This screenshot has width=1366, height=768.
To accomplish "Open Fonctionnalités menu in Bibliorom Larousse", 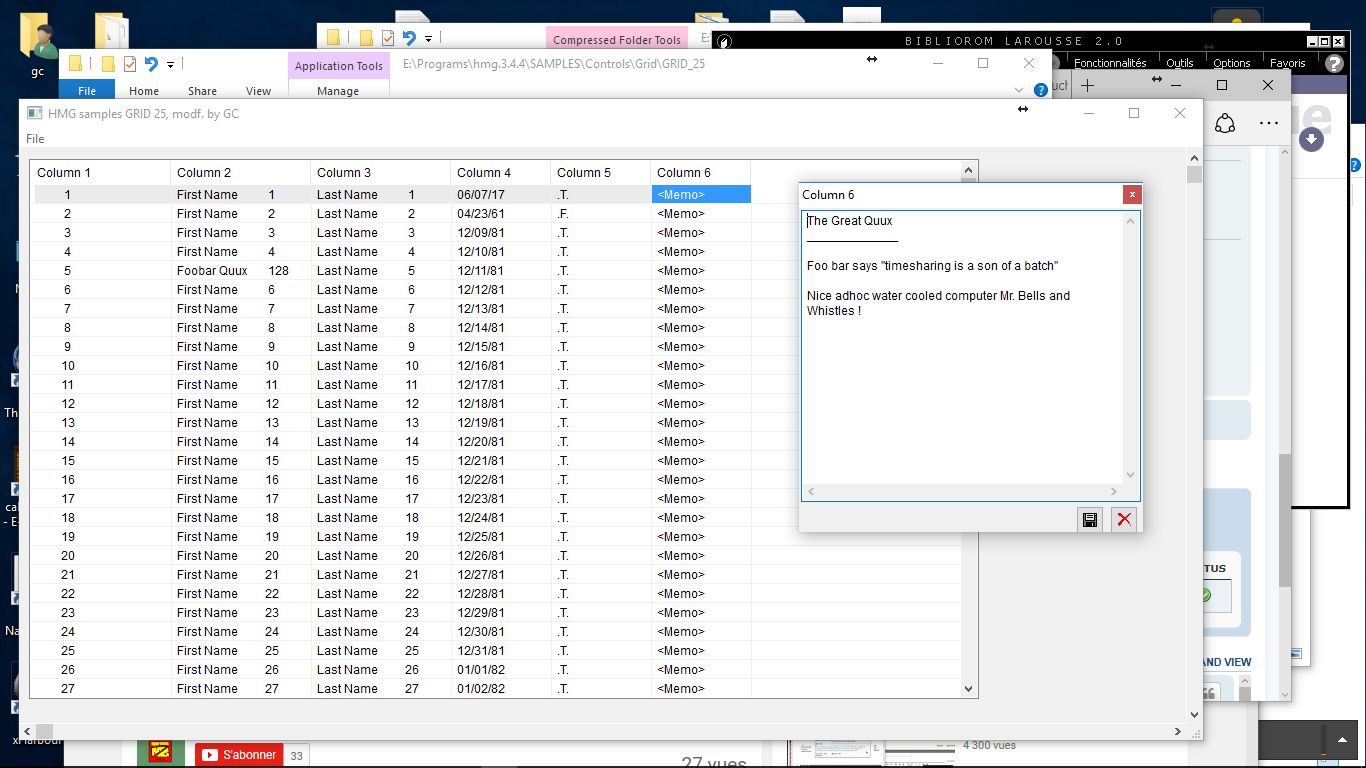I will point(1110,63).
